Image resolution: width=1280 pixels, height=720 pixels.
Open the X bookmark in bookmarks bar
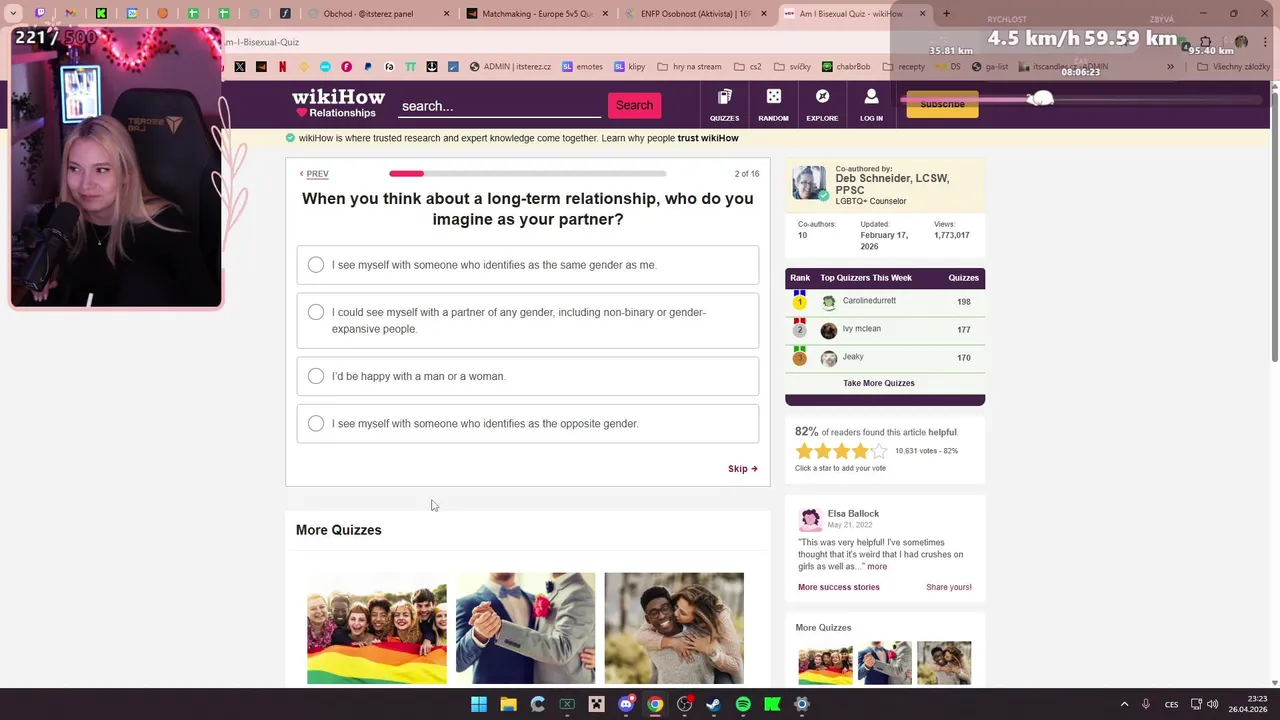240,67
